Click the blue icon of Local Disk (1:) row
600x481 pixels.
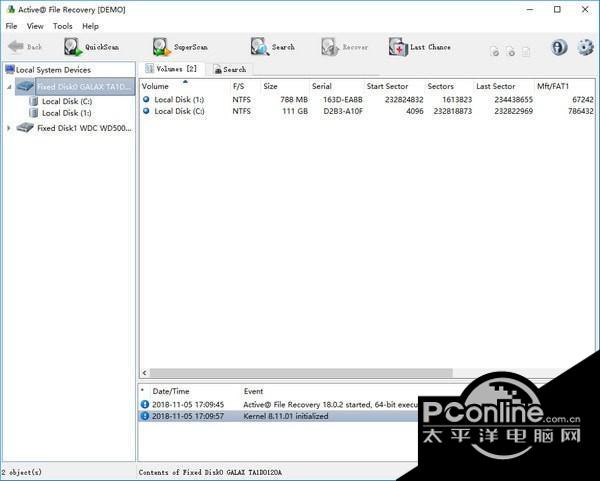(146, 99)
